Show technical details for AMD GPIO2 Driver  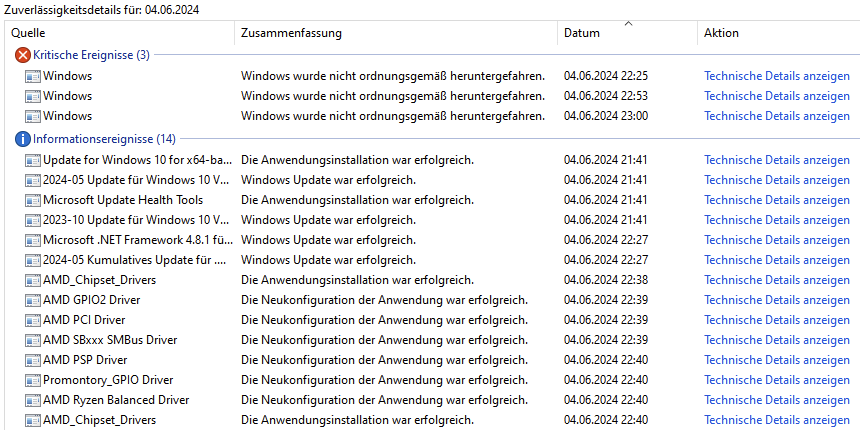(x=777, y=300)
